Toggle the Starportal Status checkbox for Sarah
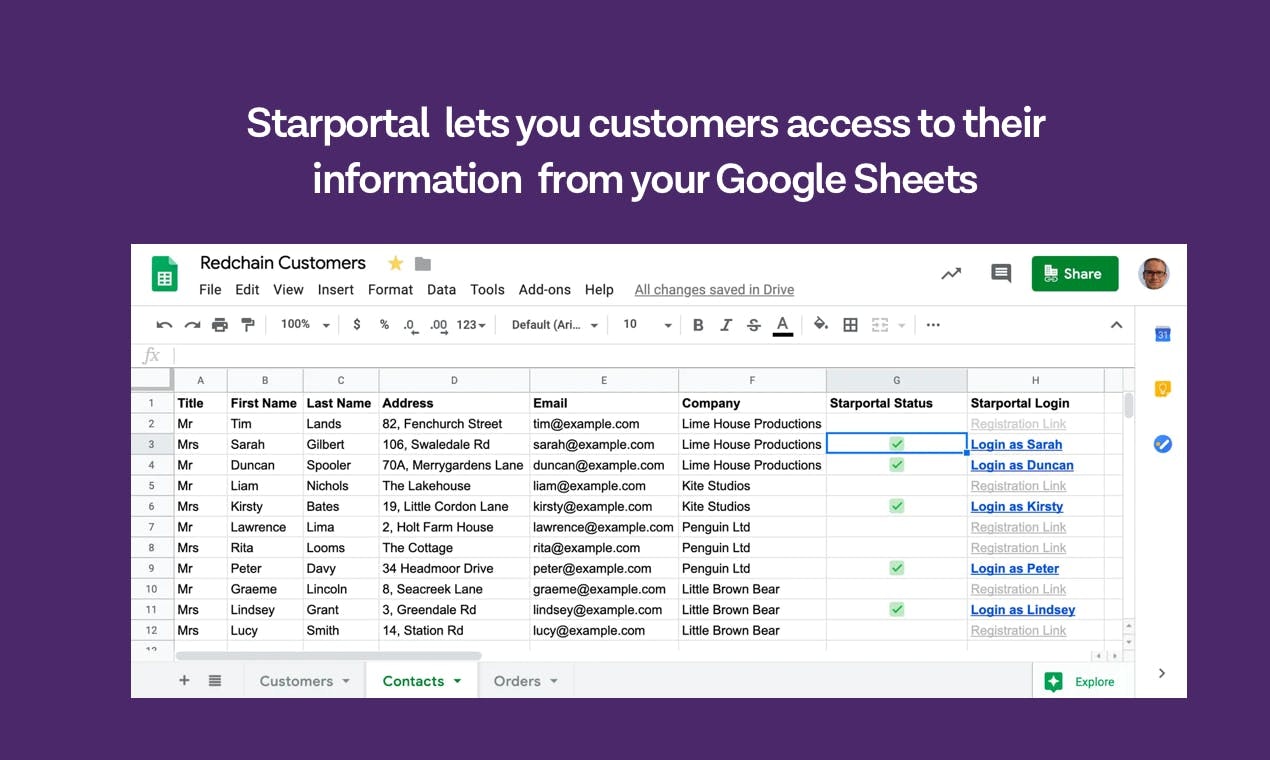Screen dimensions: 1270x760 [x=895, y=443]
